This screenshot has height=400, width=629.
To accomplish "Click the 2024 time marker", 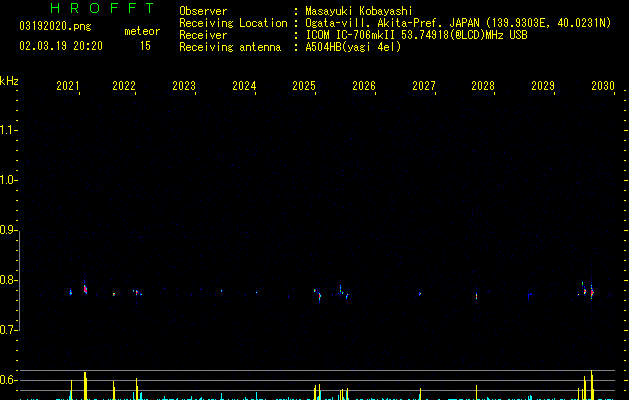I will coord(244,86).
